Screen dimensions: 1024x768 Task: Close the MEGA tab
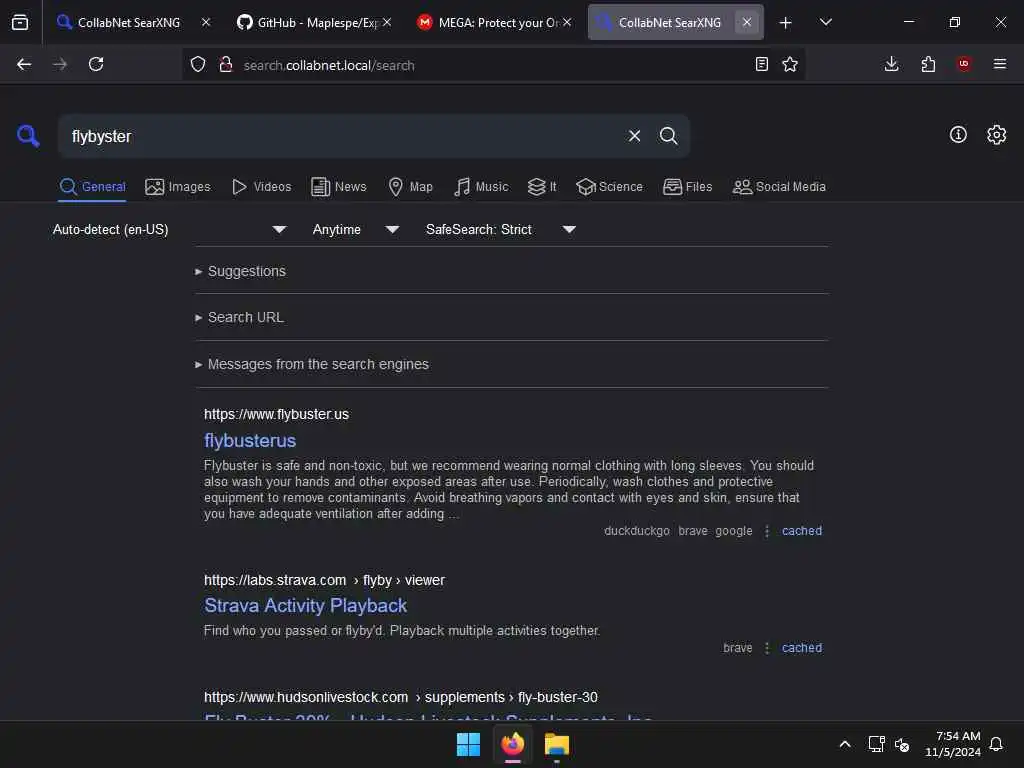567,22
